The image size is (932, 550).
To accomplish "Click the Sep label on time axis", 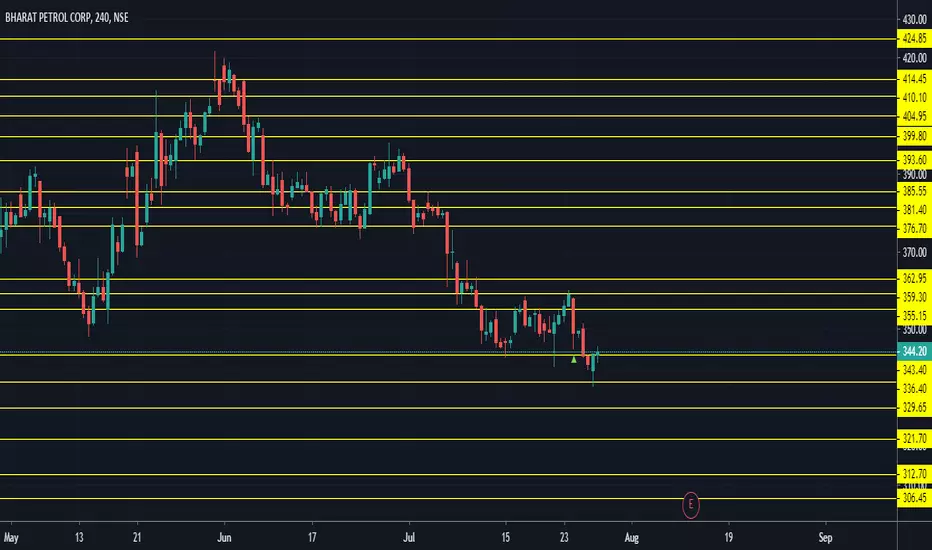I will coord(825,538).
